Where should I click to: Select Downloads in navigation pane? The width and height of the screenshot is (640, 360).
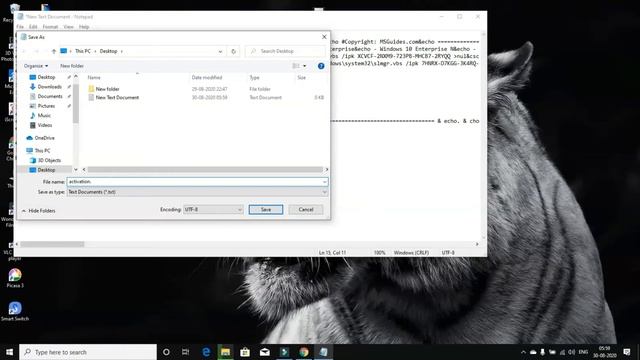(x=49, y=87)
